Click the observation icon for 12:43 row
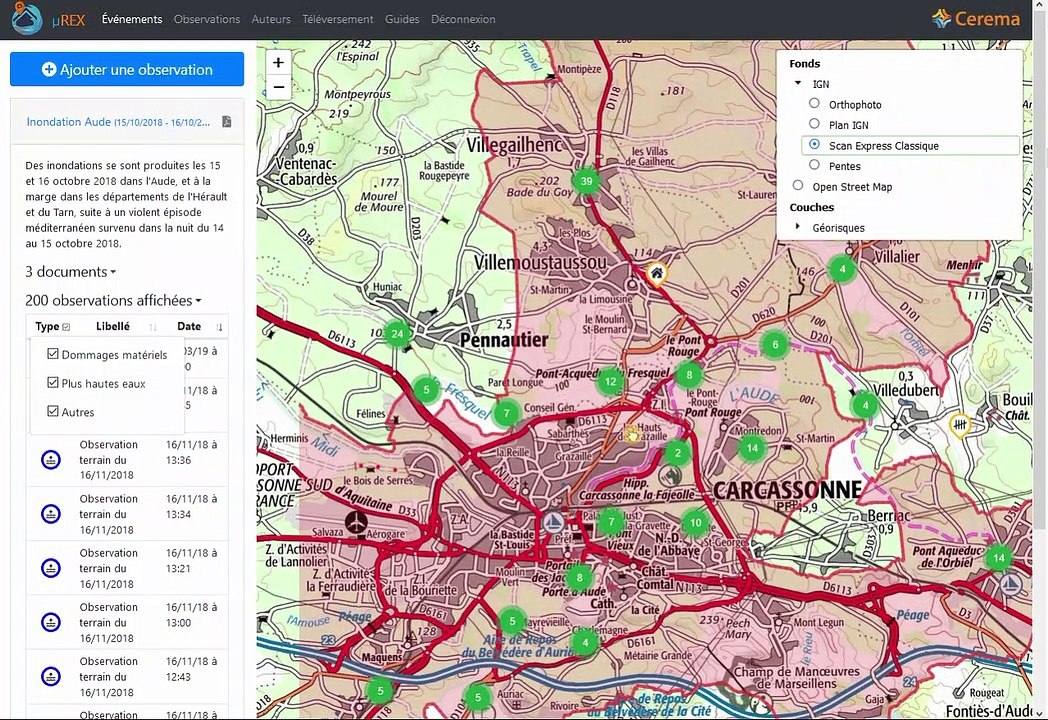The image size is (1048, 720). pos(51,676)
